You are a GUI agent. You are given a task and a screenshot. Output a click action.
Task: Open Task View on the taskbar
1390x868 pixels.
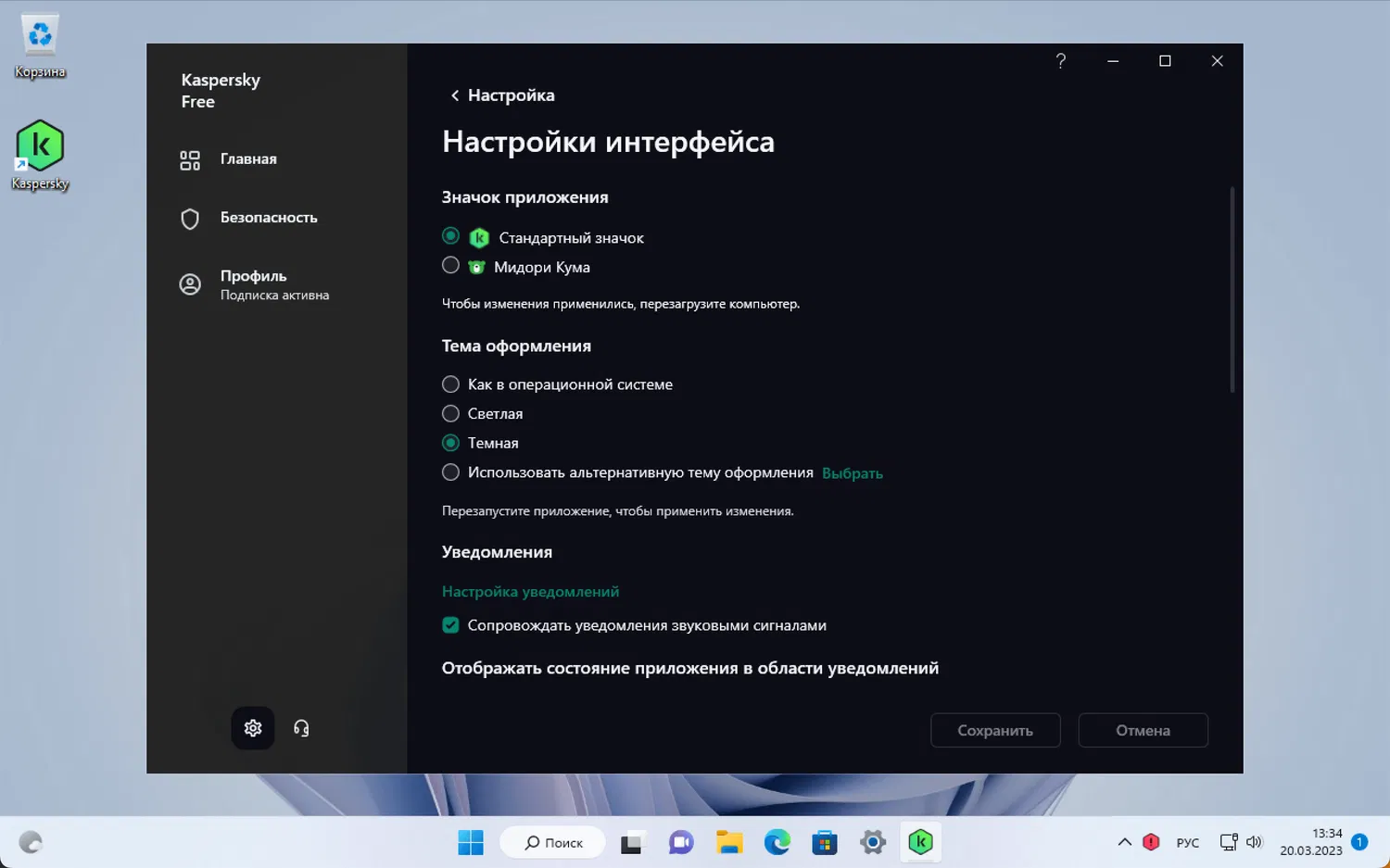pyautogui.click(x=632, y=842)
